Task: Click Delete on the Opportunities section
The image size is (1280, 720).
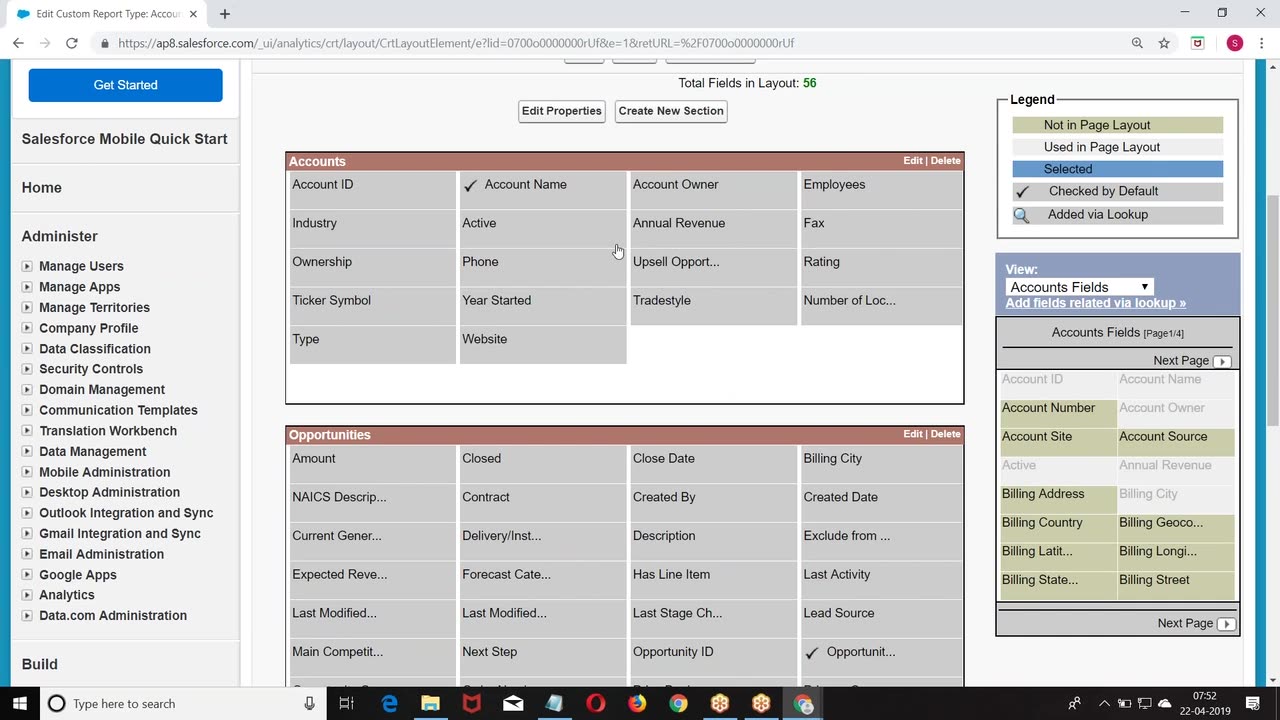Action: 945,434
